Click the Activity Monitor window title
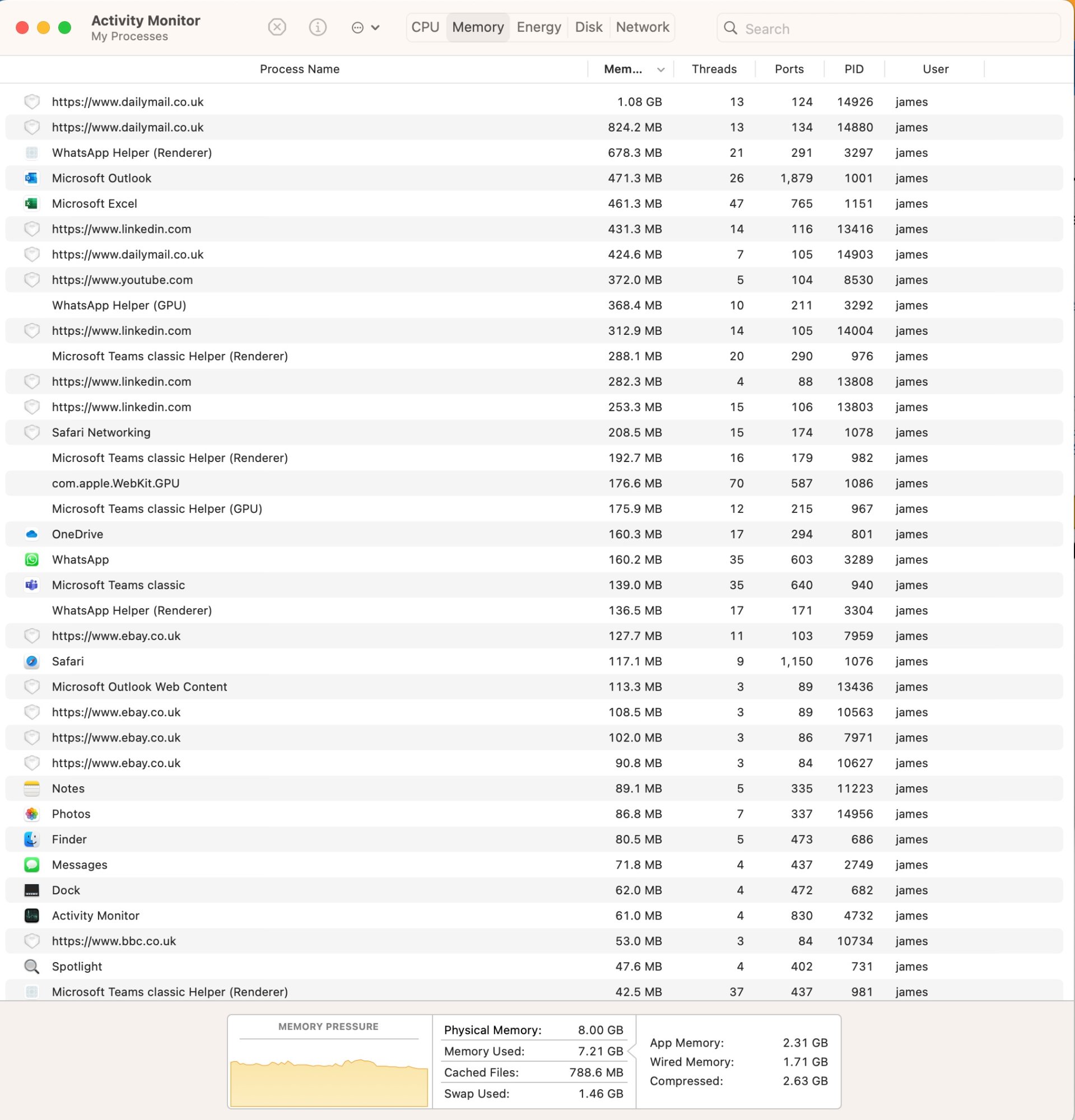This screenshot has height=1120, width=1075. click(x=146, y=21)
